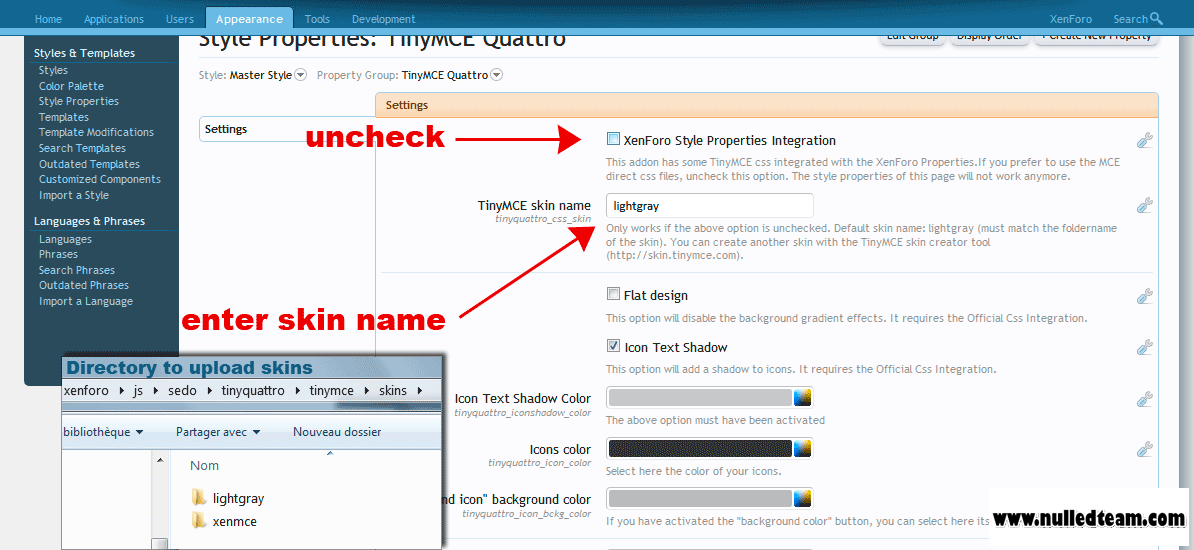
Task: Open Customized Components sidebar link
Action: (100, 180)
